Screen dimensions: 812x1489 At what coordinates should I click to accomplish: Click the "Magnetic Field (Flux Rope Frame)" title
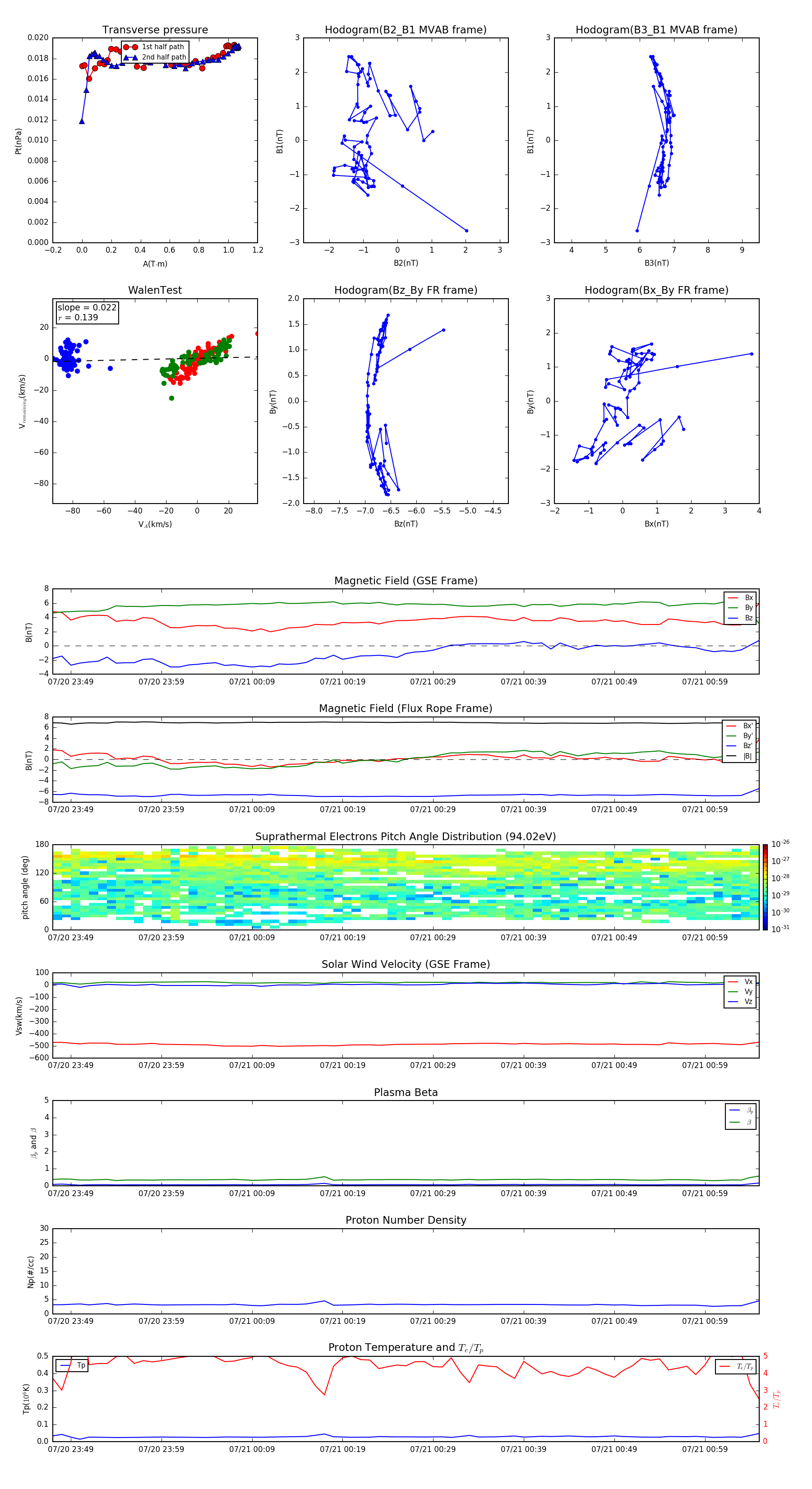point(406,708)
